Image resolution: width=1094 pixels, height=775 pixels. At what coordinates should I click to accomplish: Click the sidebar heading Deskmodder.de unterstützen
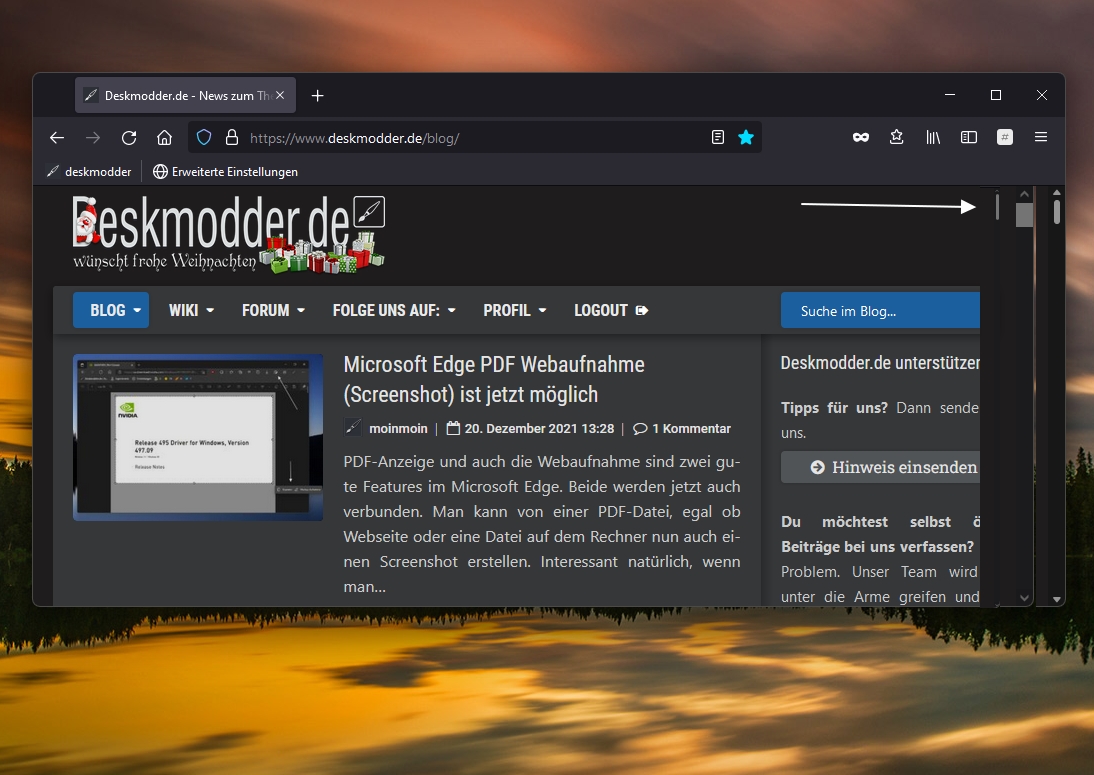(880, 363)
